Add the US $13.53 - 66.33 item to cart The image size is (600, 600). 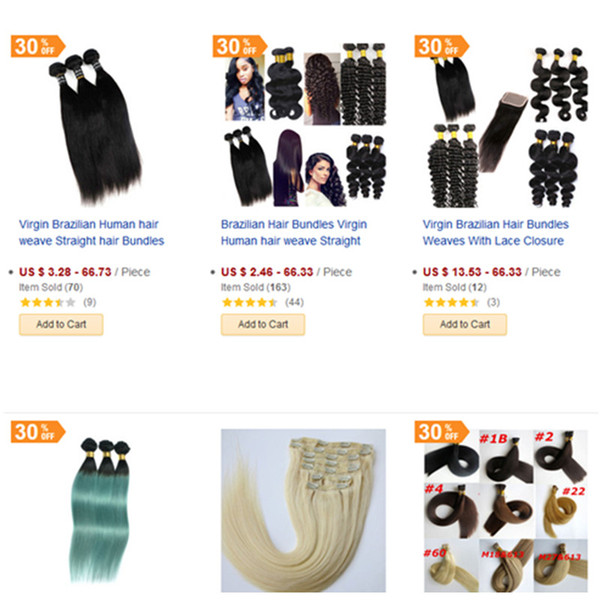pyautogui.click(x=465, y=324)
